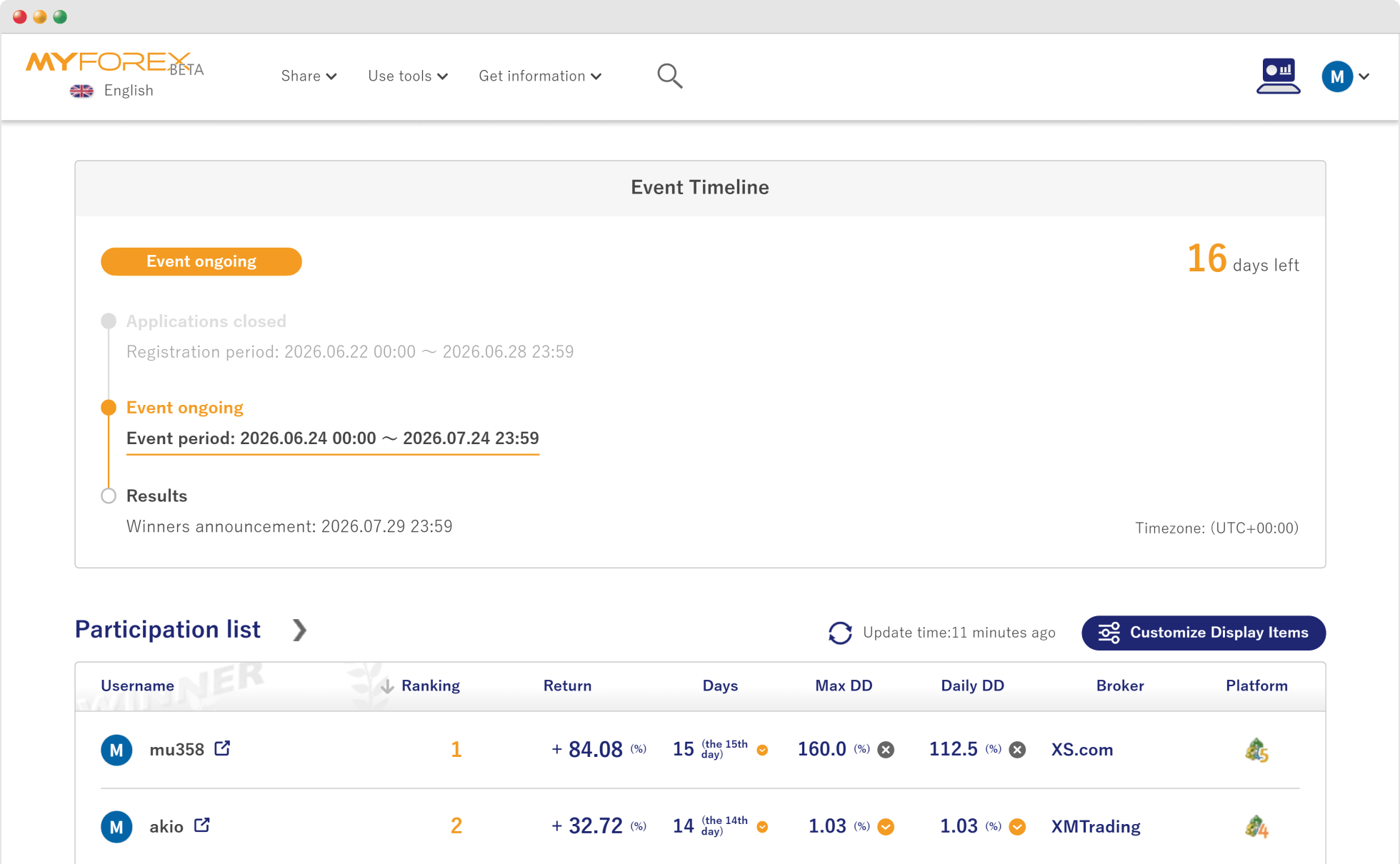This screenshot has width=1400, height=864.
Task: Click the Broker column header
Action: 1120,685
